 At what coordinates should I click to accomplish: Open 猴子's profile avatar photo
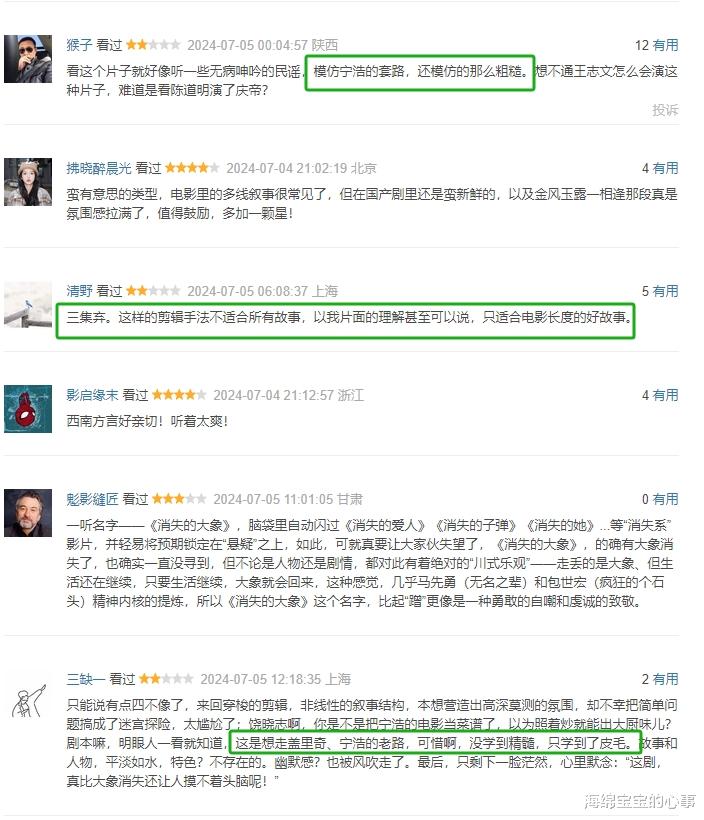tap(28, 59)
